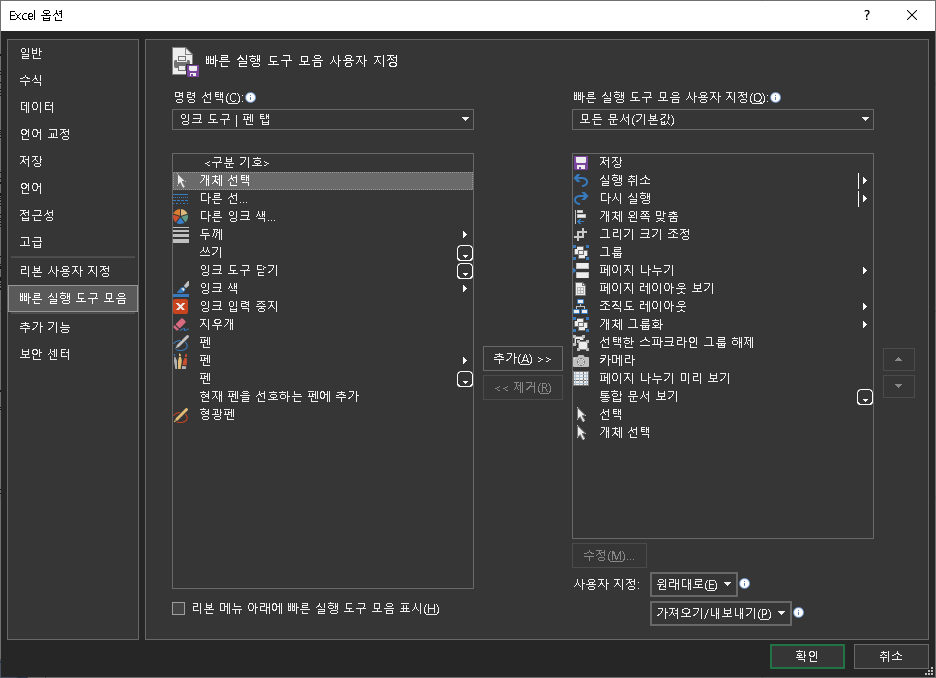Open the 고급 options category

[x=73, y=242]
